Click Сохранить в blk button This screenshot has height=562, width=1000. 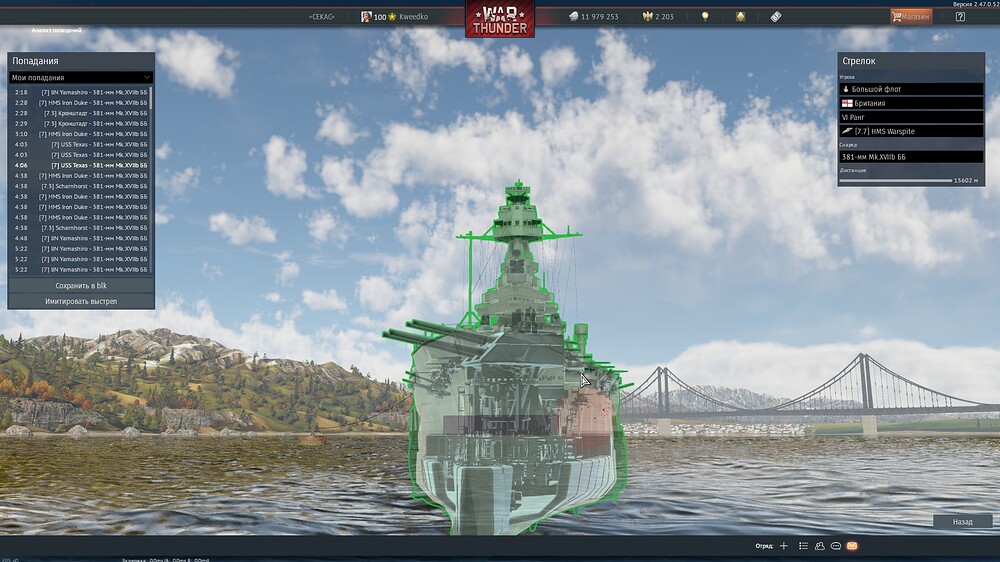80,286
